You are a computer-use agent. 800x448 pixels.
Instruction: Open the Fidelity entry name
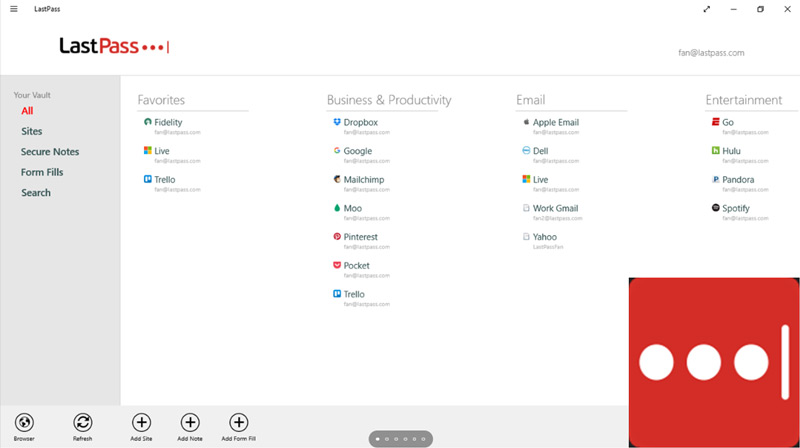168,122
